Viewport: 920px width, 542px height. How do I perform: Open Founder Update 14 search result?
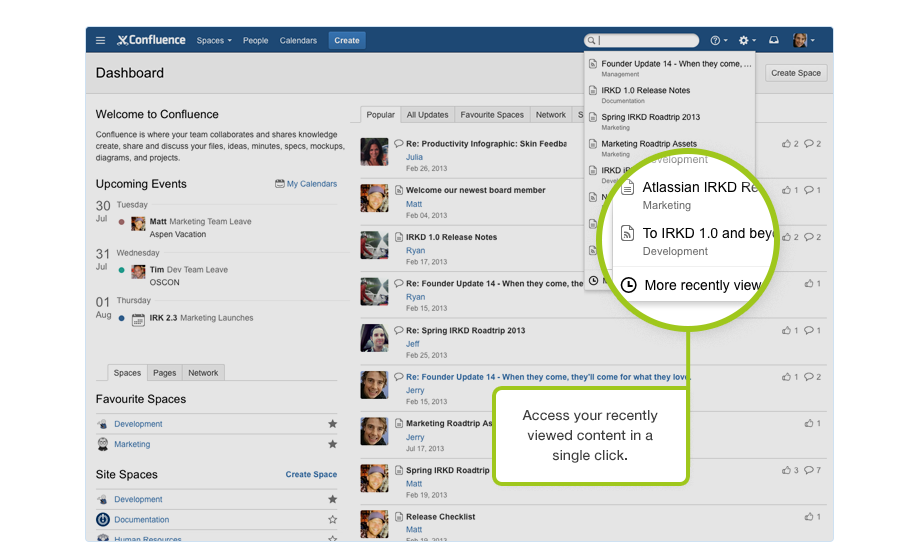tap(669, 67)
